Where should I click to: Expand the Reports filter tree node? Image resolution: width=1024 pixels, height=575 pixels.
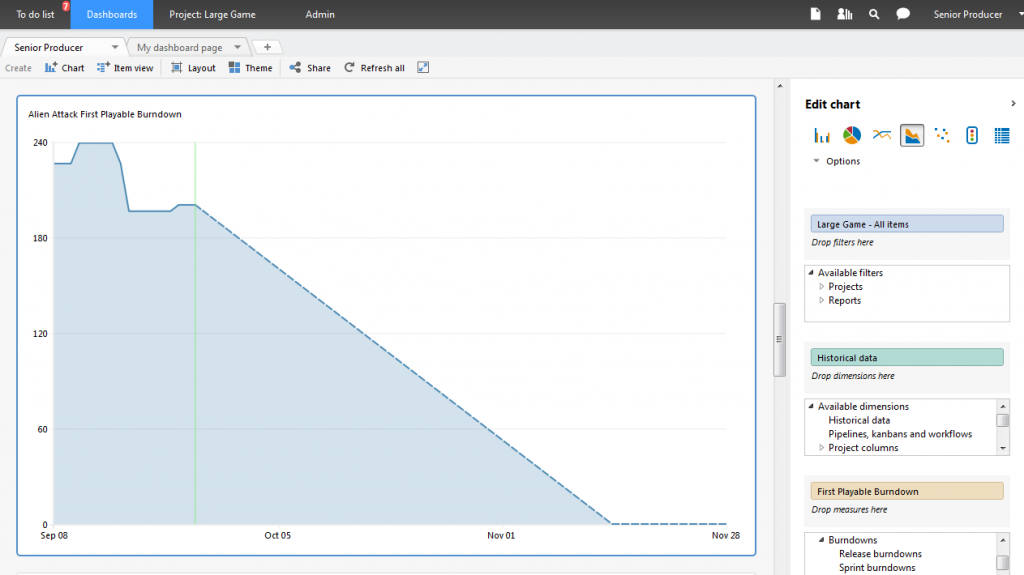coord(822,301)
